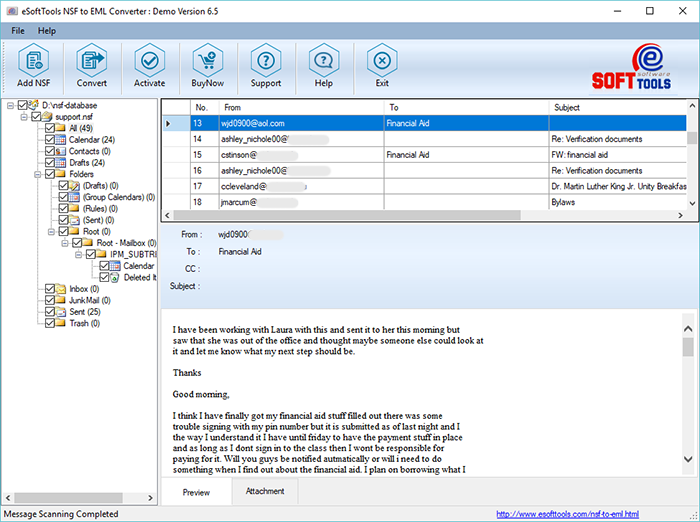The image size is (700, 522).
Task: Click the eSoftTools logo
Action: coord(631,67)
